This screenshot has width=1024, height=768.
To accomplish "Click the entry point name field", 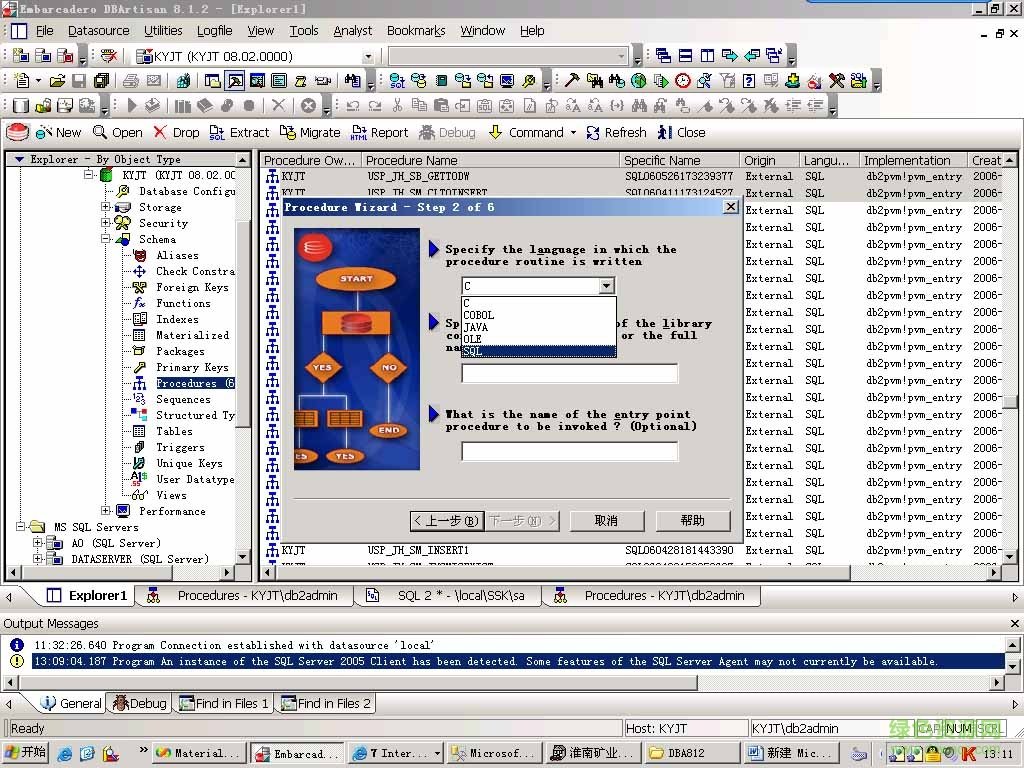I will point(569,451).
